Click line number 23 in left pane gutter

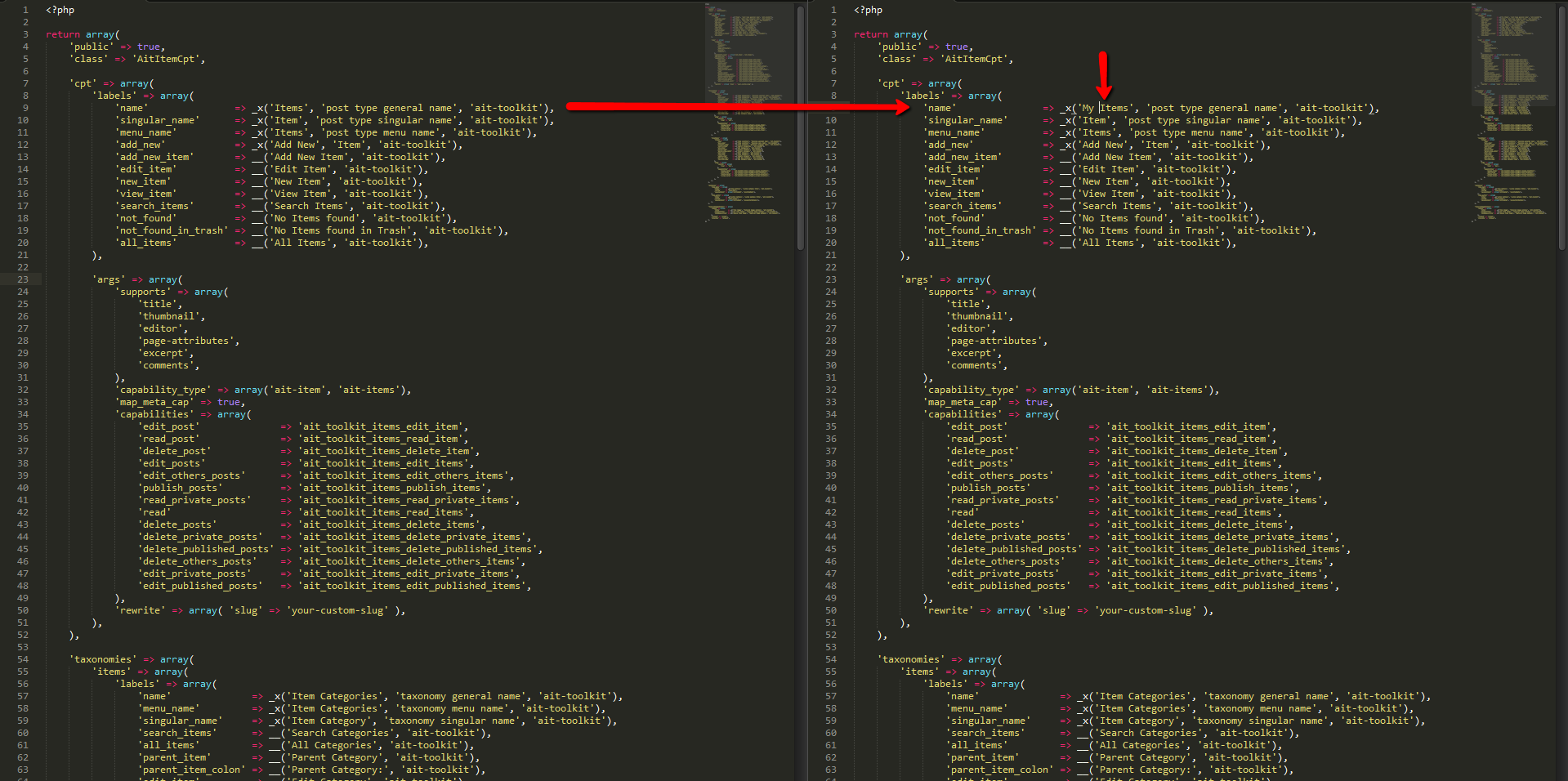pos(23,279)
